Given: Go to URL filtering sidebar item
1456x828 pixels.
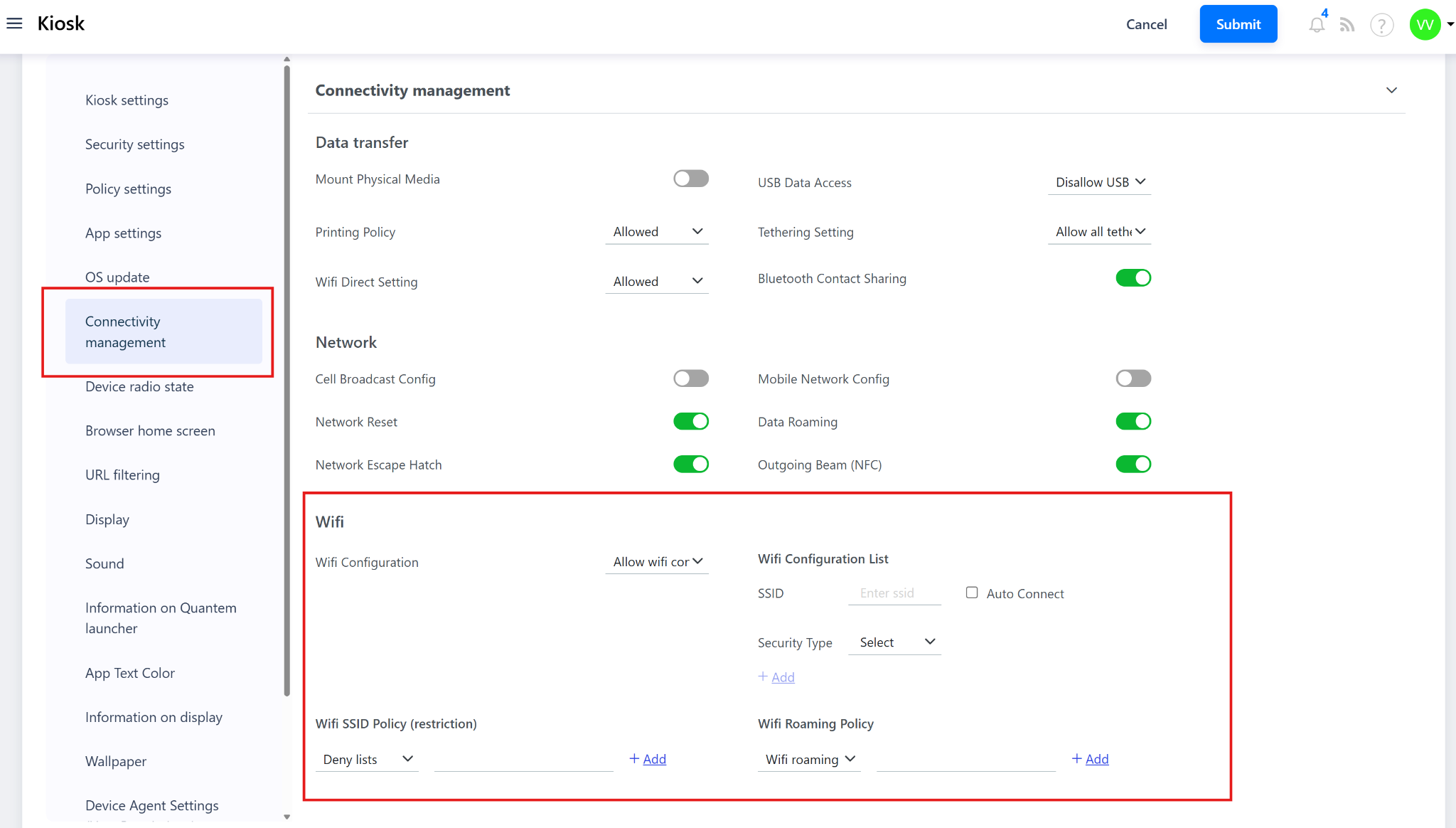Looking at the screenshot, I should click(122, 474).
